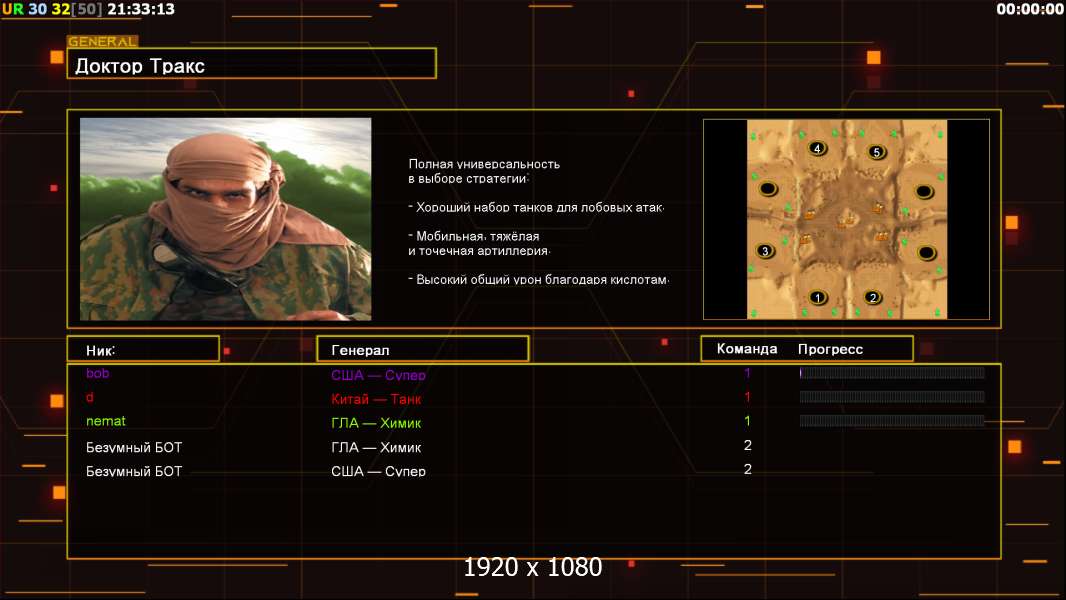Click d's loading progress bar

pos(892,396)
